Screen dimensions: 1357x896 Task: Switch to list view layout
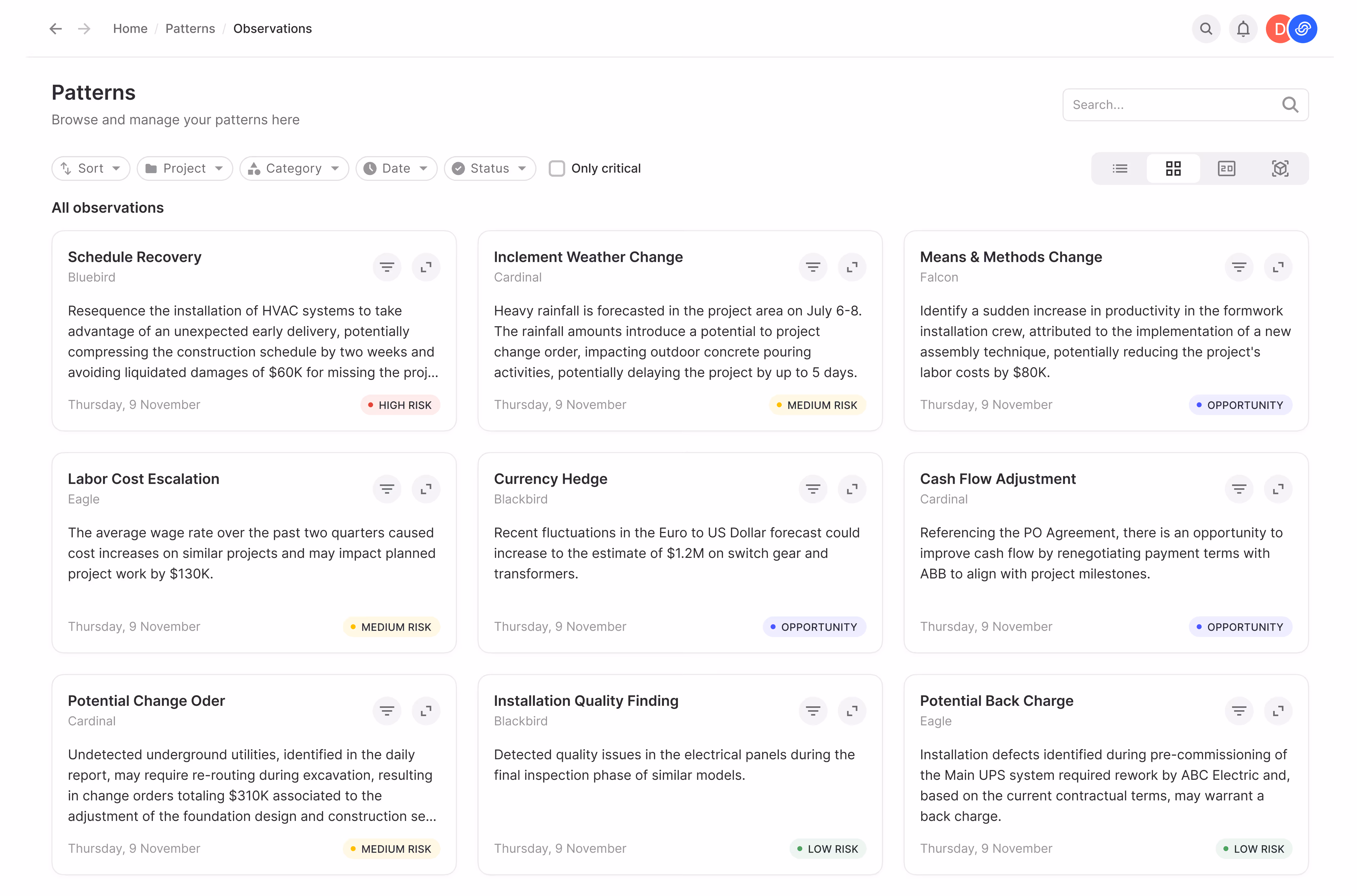tap(1119, 169)
